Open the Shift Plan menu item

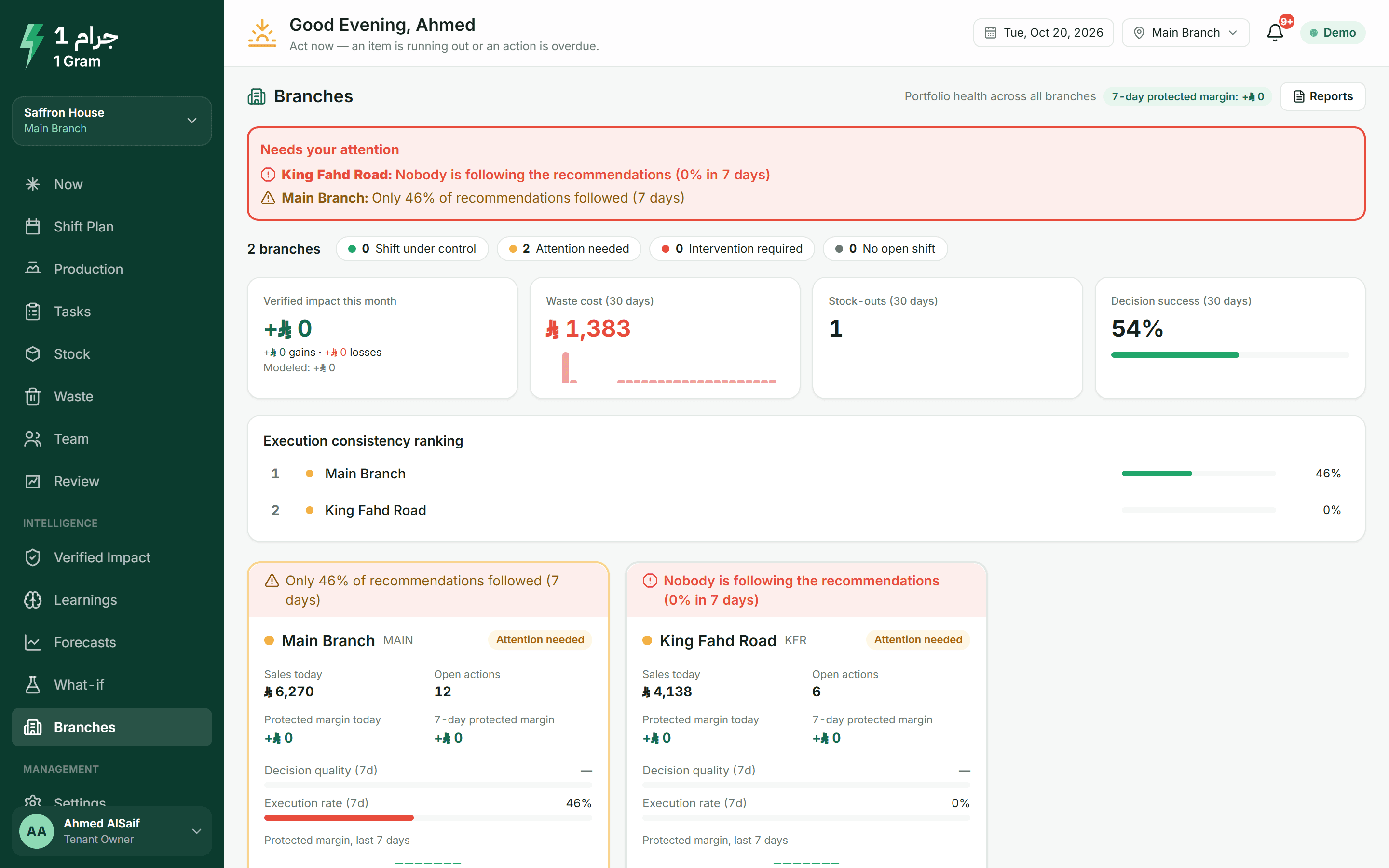[112, 227]
